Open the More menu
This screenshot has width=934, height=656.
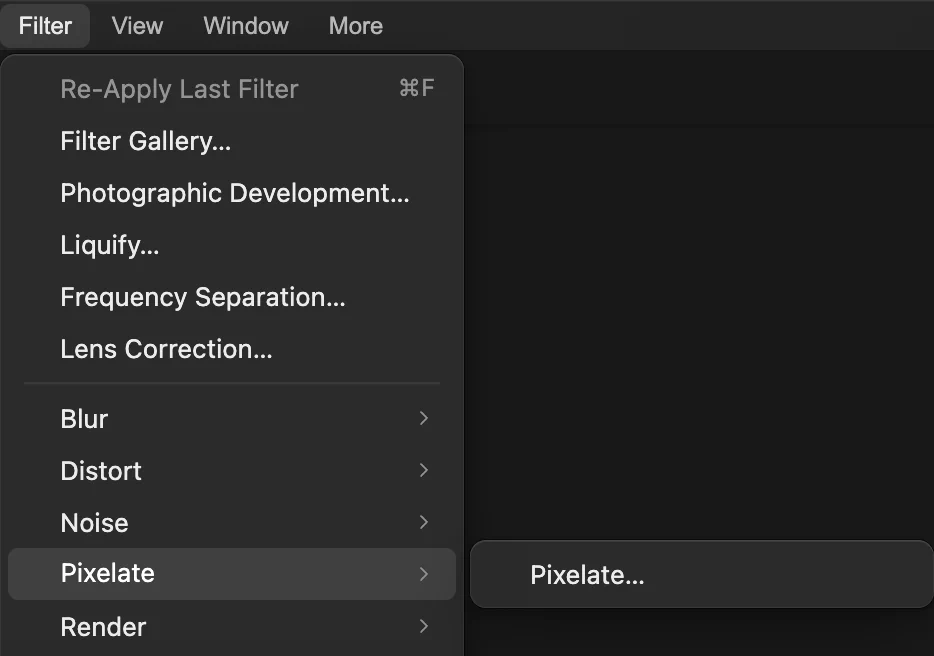tap(356, 26)
